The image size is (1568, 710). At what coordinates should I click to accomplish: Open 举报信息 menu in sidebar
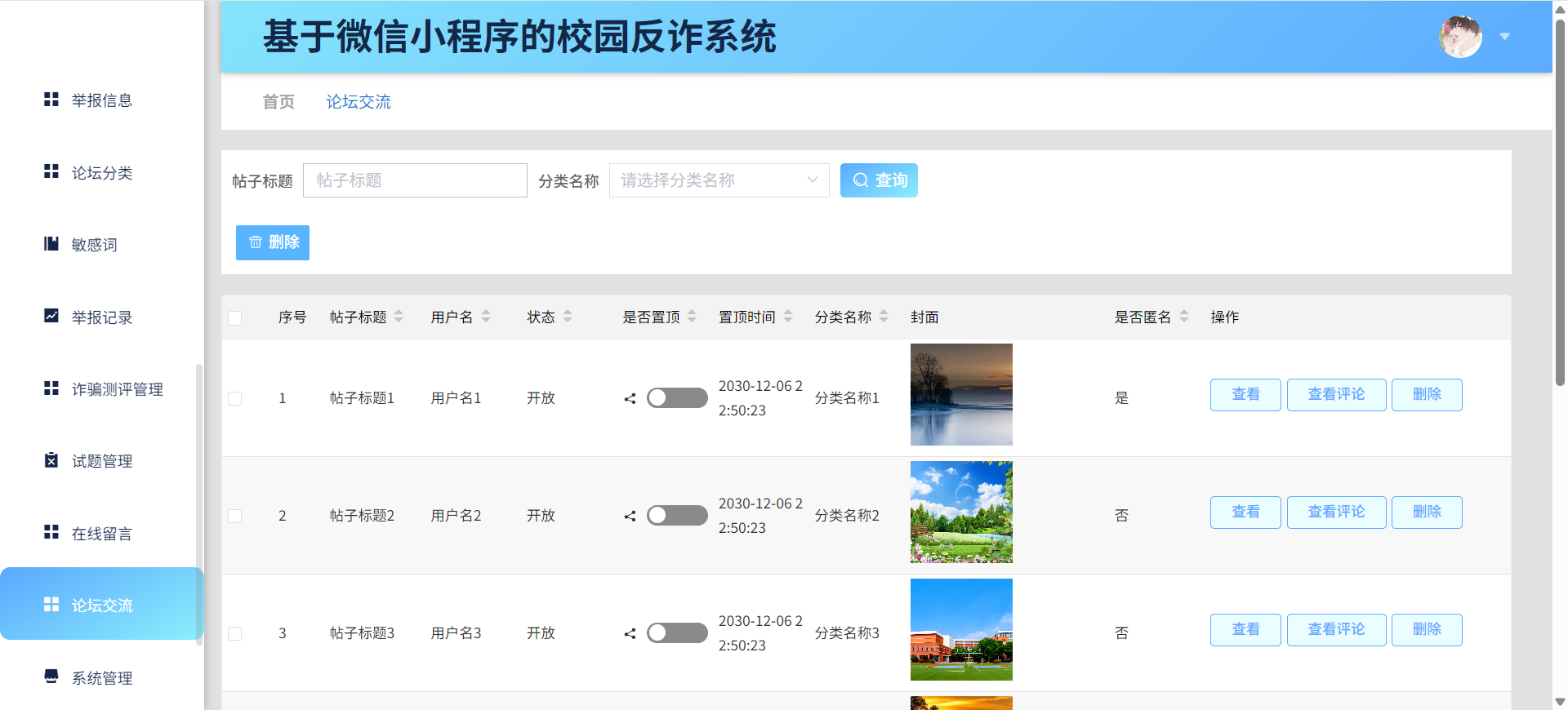tap(102, 100)
